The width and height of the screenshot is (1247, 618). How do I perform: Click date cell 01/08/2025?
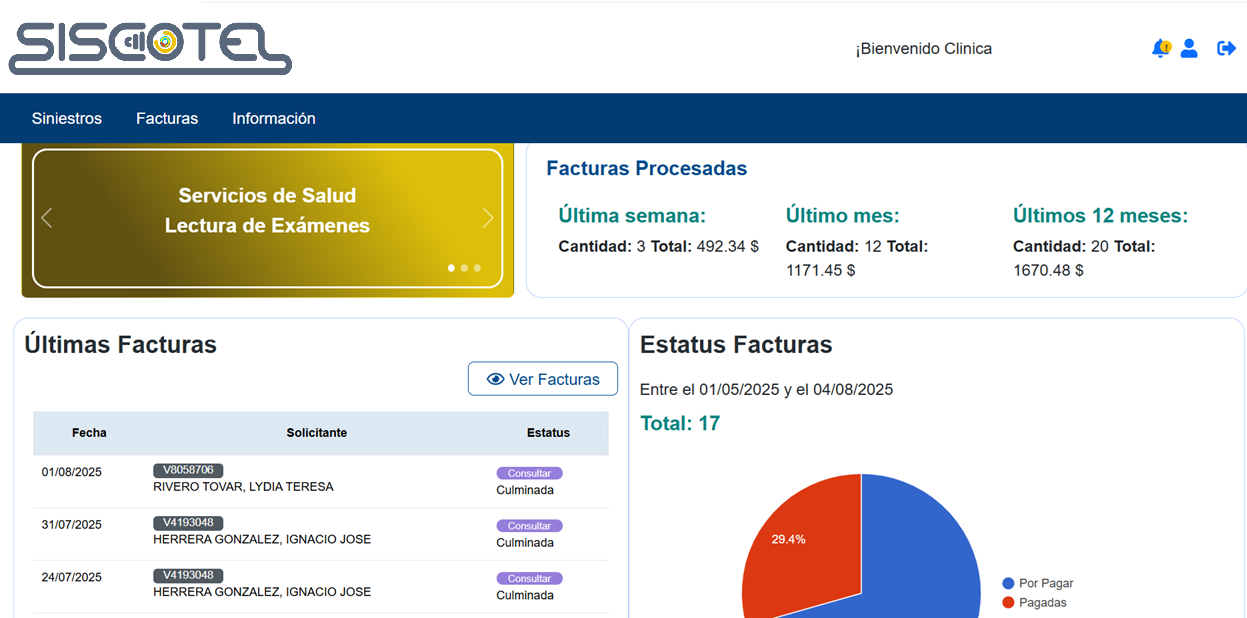[72, 472]
